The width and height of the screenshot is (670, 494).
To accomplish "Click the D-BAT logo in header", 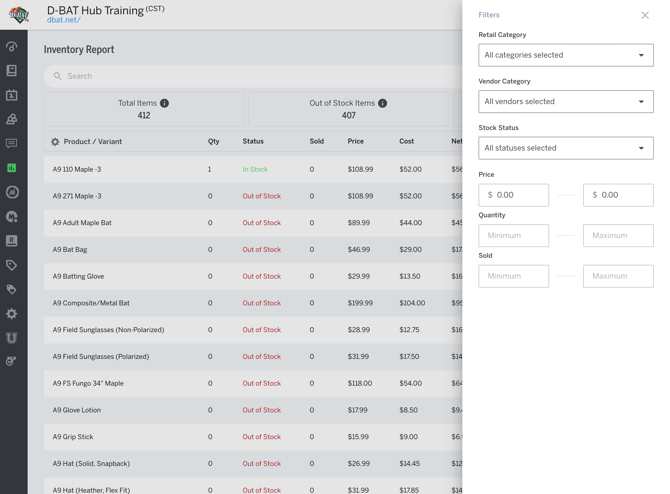I will pyautogui.click(x=19, y=14).
